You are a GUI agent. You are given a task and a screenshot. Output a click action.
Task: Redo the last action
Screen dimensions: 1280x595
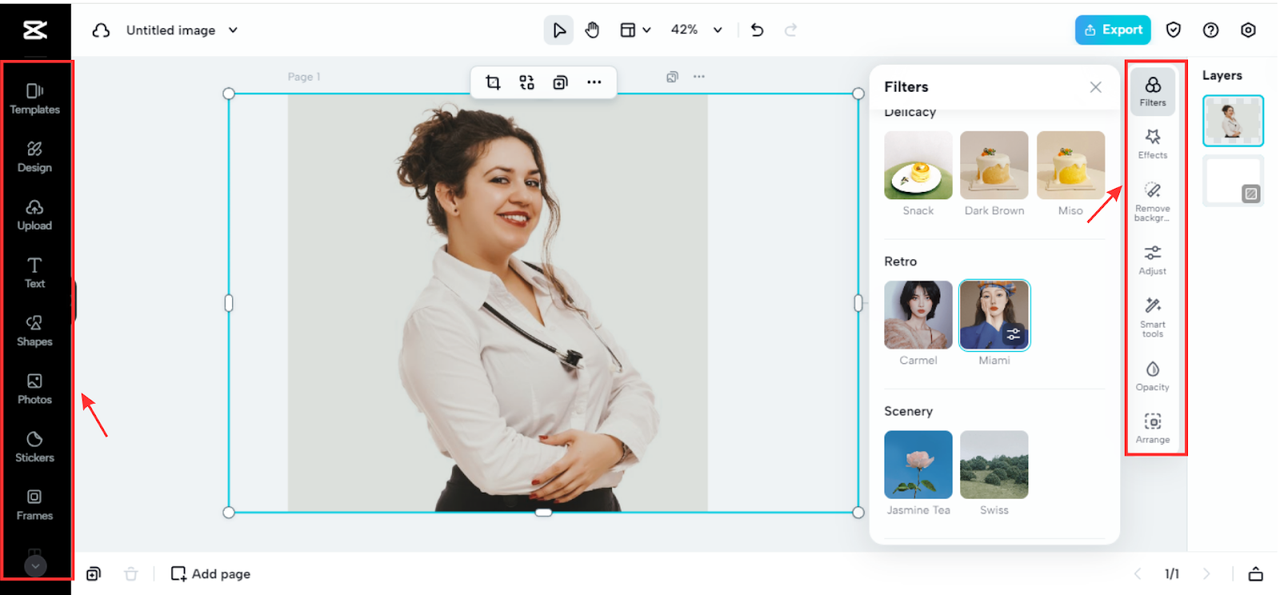click(x=791, y=30)
